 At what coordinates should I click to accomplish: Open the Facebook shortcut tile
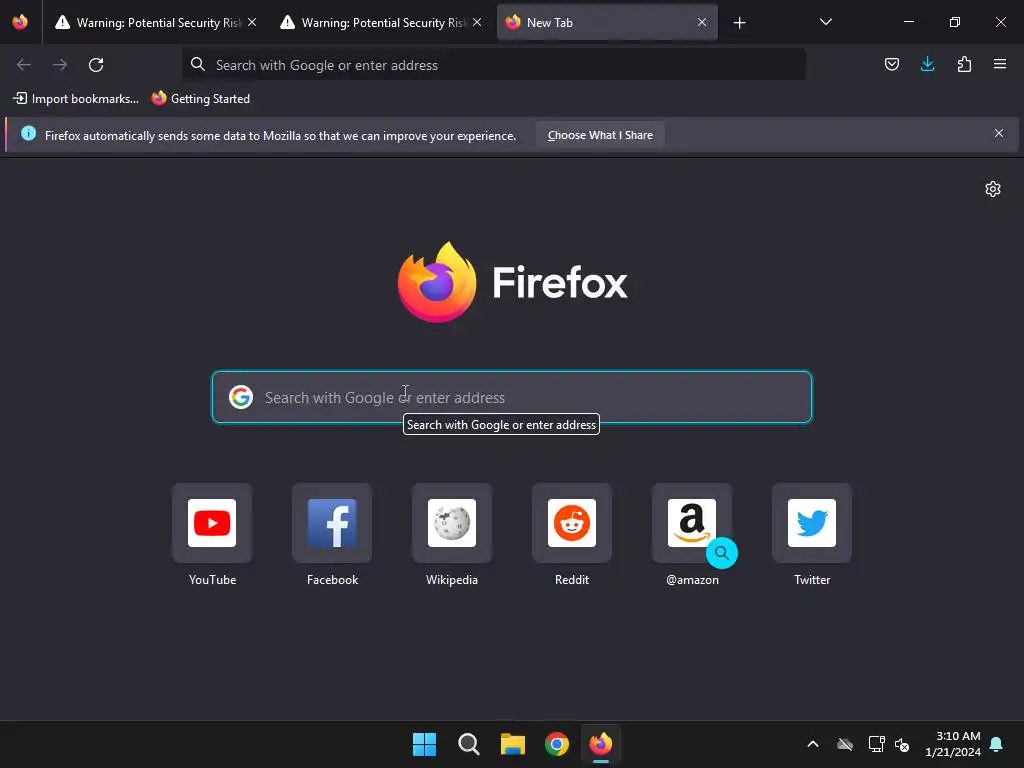332,523
